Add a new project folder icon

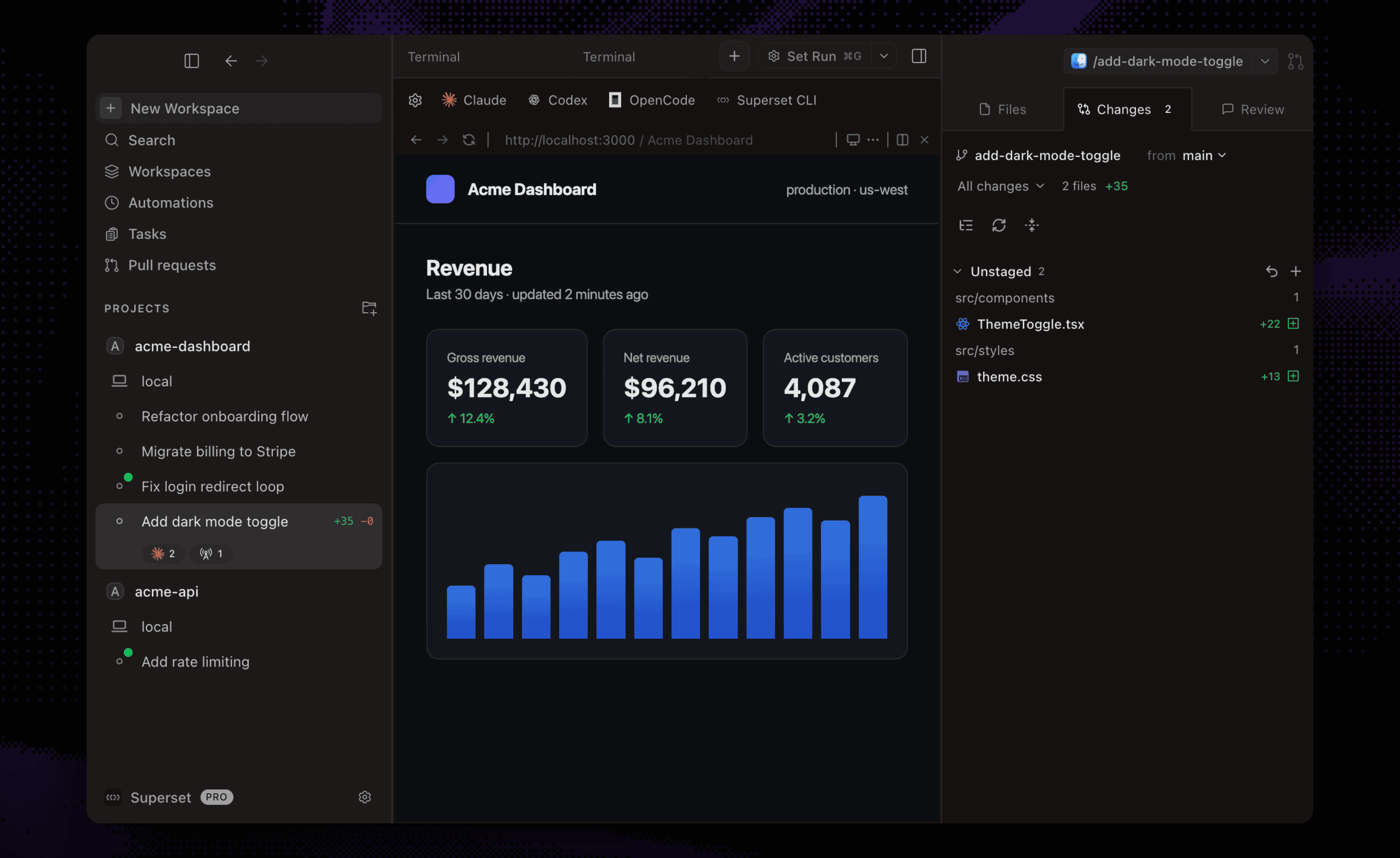(369, 308)
